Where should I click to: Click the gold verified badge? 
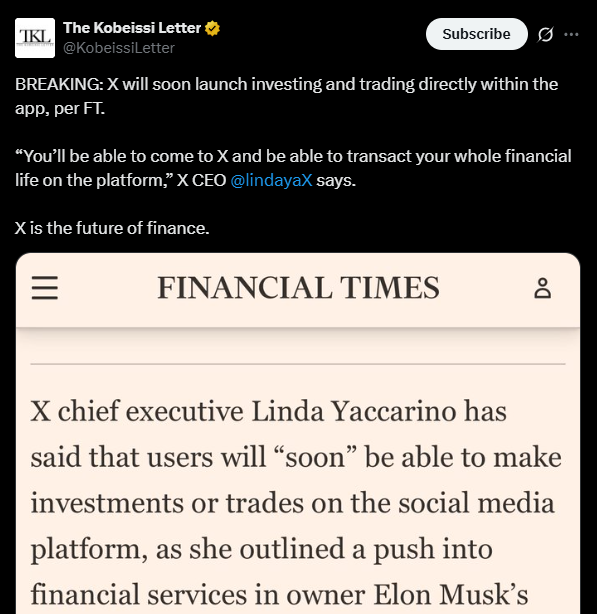point(212,28)
